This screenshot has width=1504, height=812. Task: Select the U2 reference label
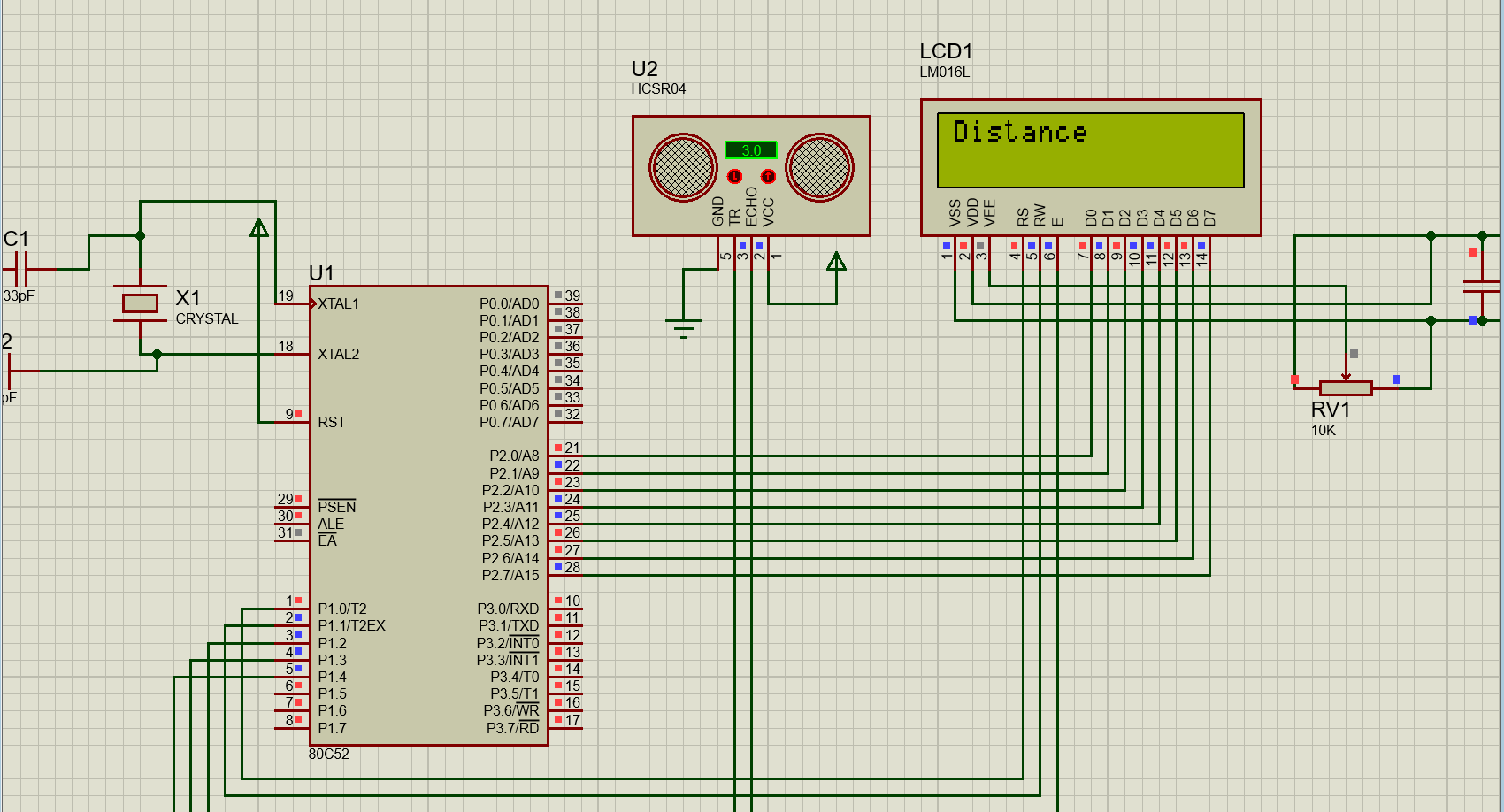645,69
